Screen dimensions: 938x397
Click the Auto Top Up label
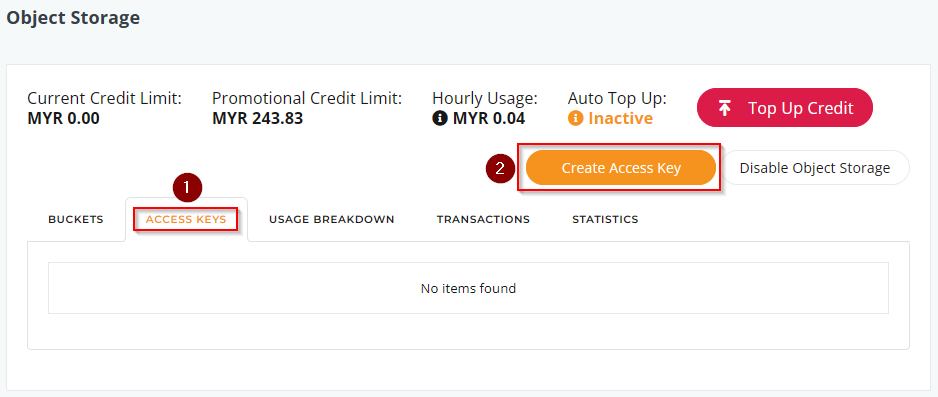click(617, 98)
